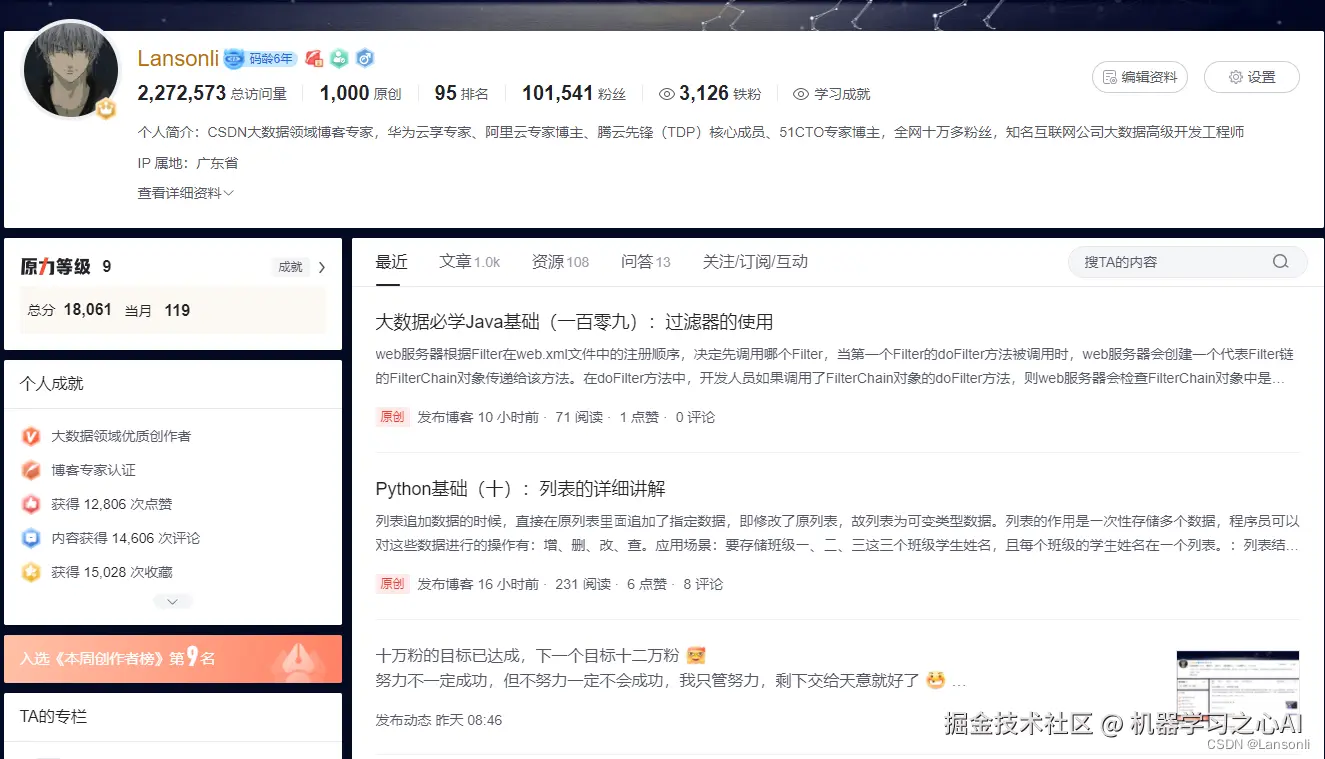Click the red blog expert badge icon
This screenshot has width=1325, height=759.
click(x=314, y=59)
